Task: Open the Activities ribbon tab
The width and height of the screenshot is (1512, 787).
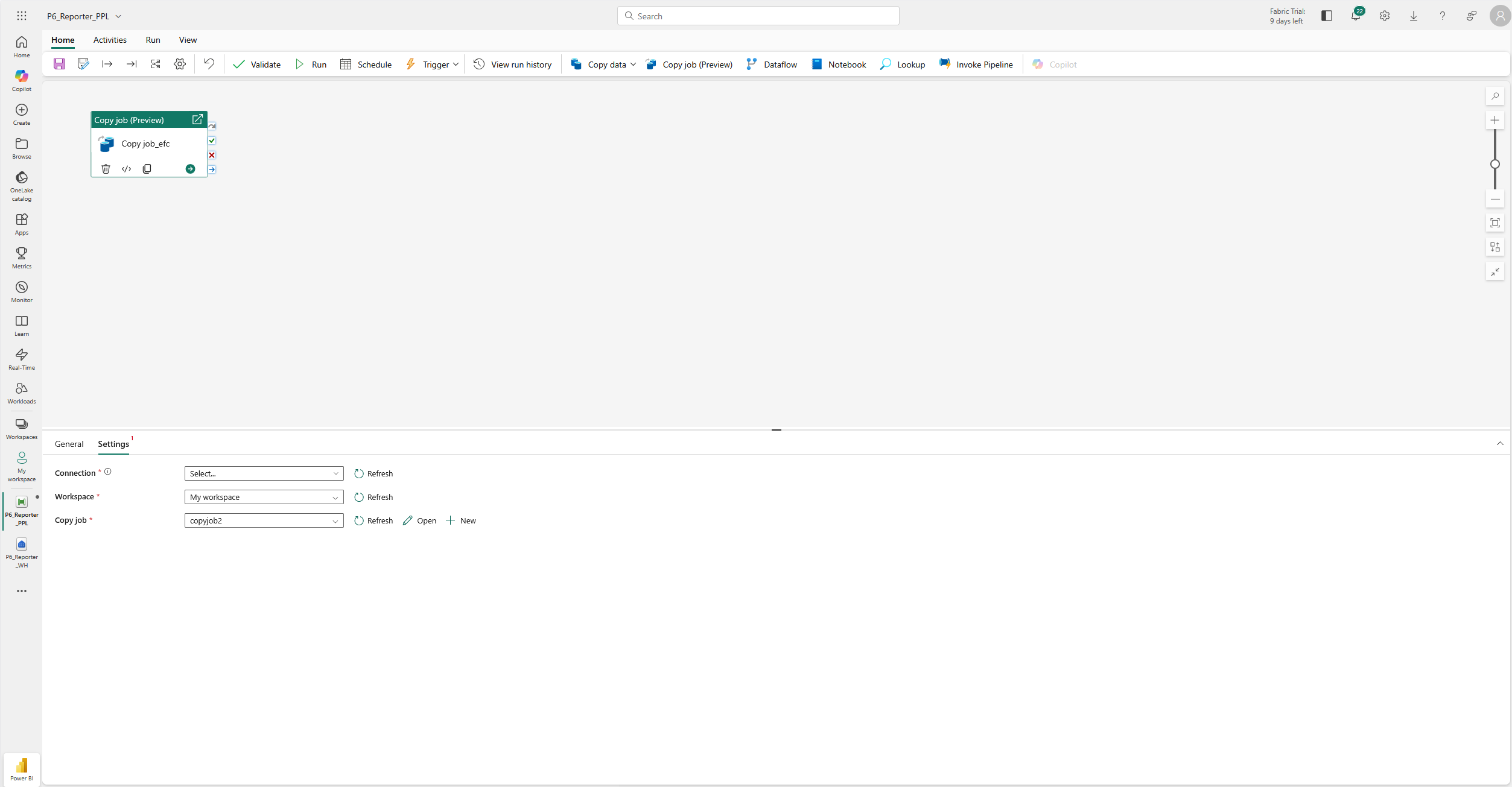Action: point(109,40)
